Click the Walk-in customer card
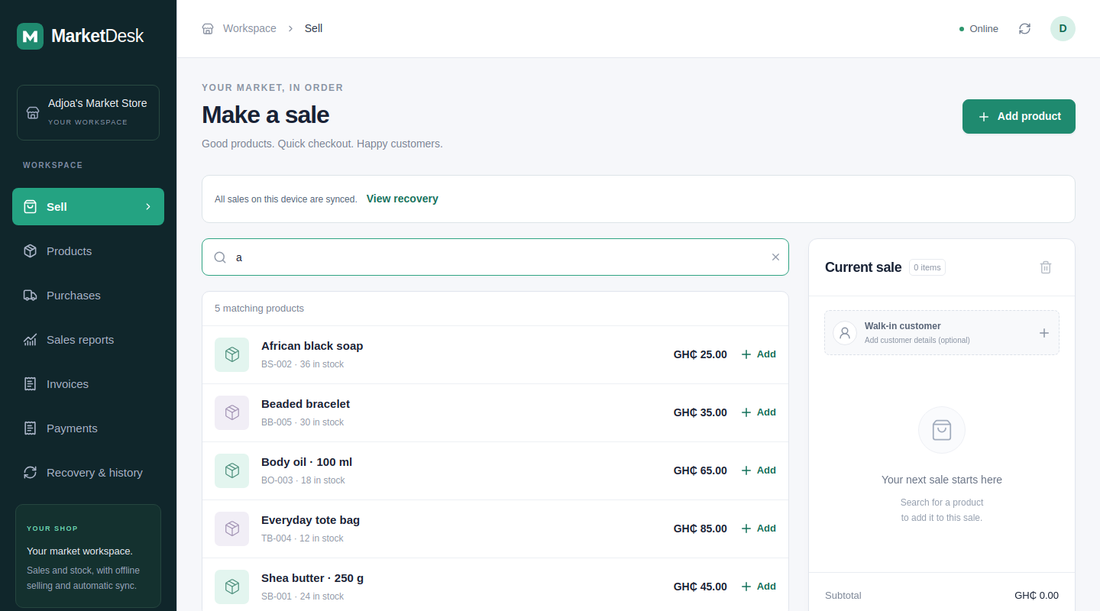This screenshot has height=611, width=1100. click(x=941, y=333)
